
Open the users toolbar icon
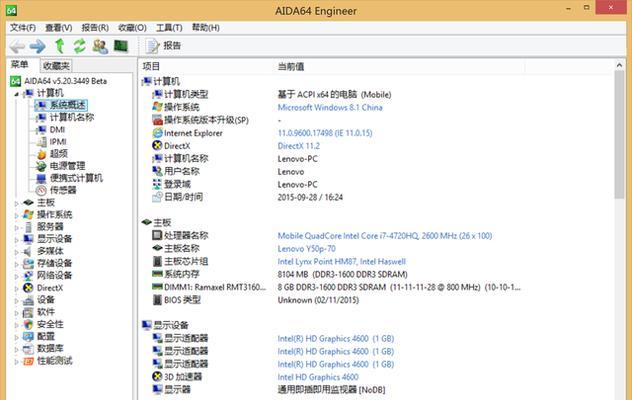(x=100, y=46)
